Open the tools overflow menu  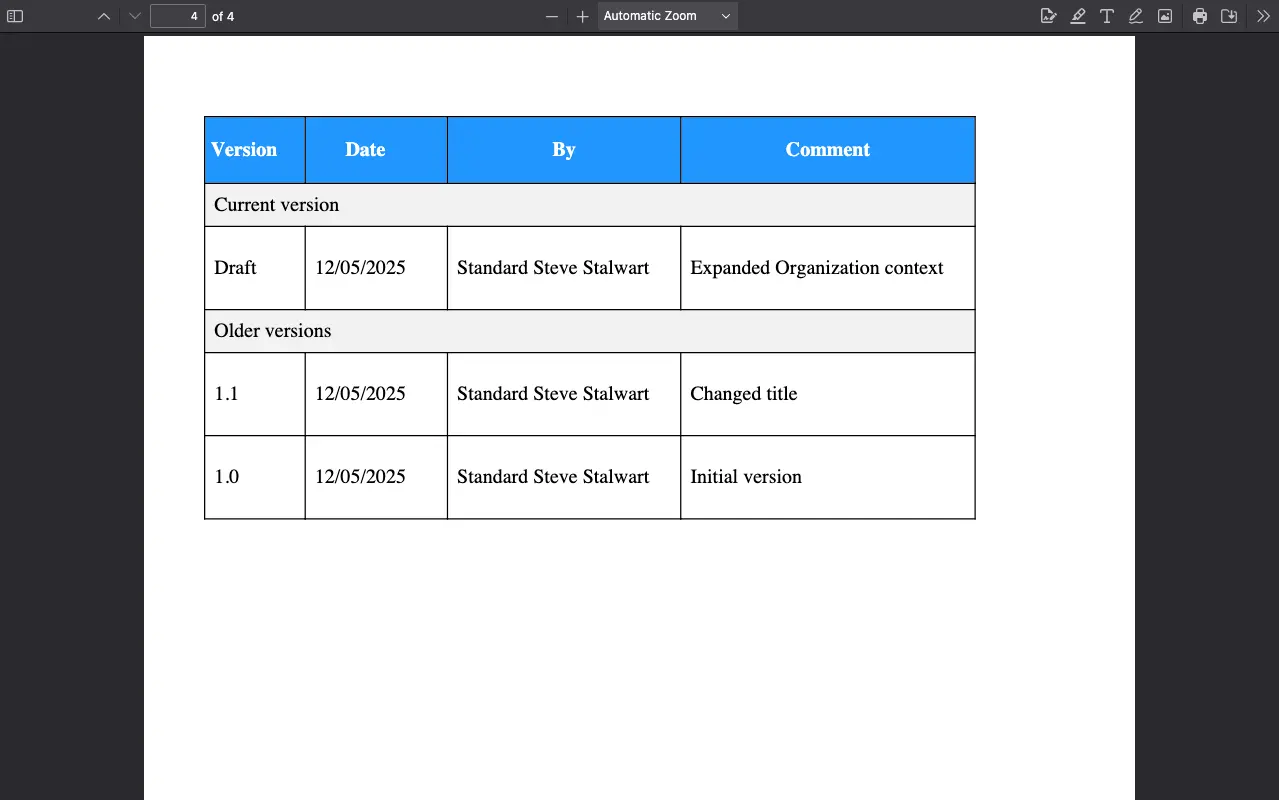point(1263,16)
